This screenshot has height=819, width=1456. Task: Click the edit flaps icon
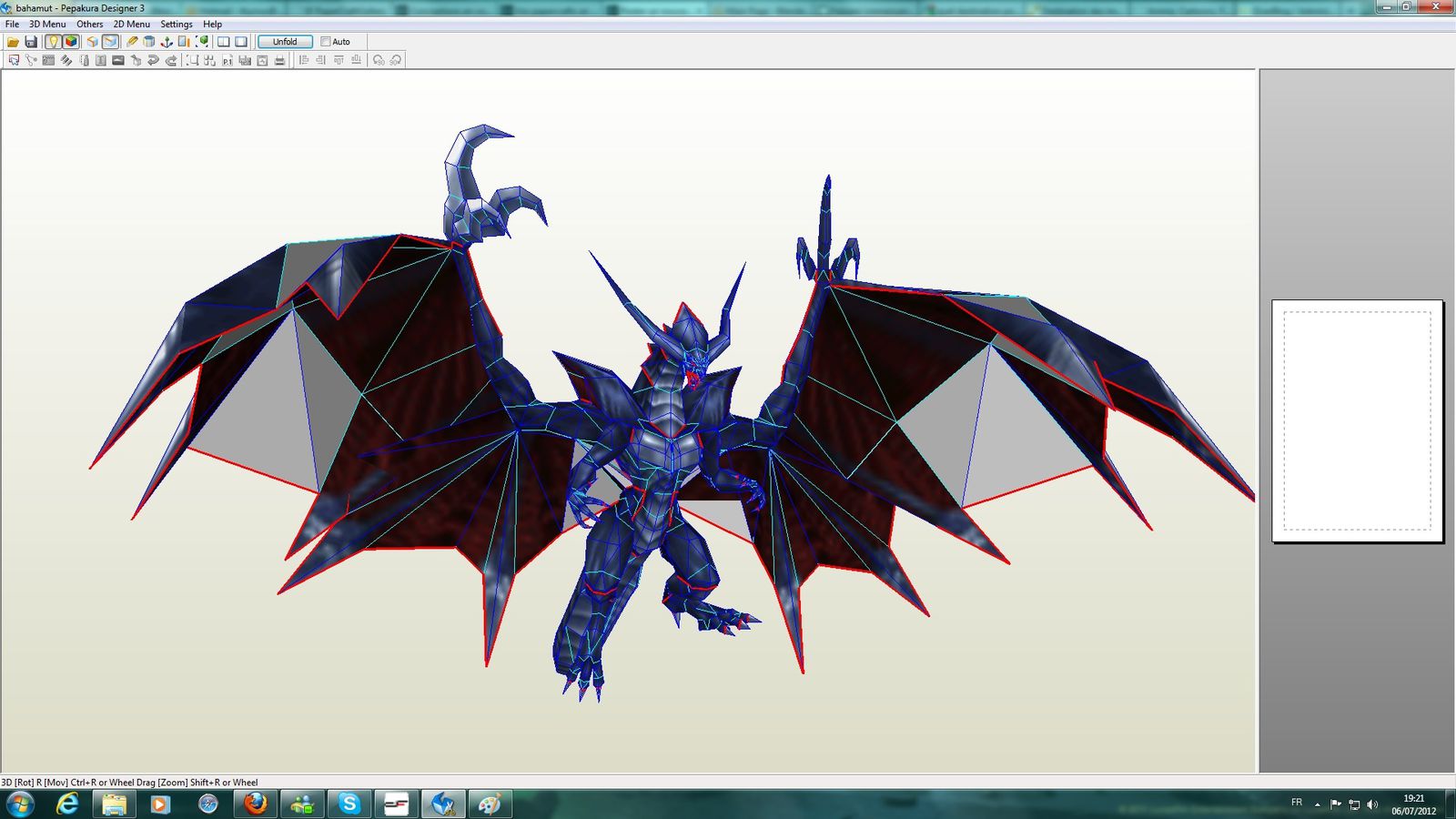[x=66, y=60]
